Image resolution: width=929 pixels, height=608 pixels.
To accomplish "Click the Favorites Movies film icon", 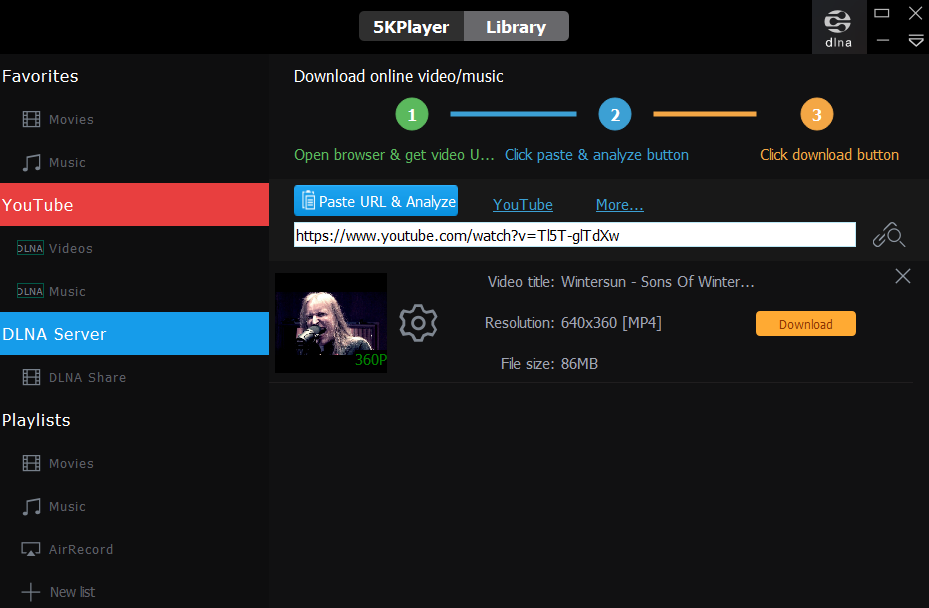I will tap(31, 119).
